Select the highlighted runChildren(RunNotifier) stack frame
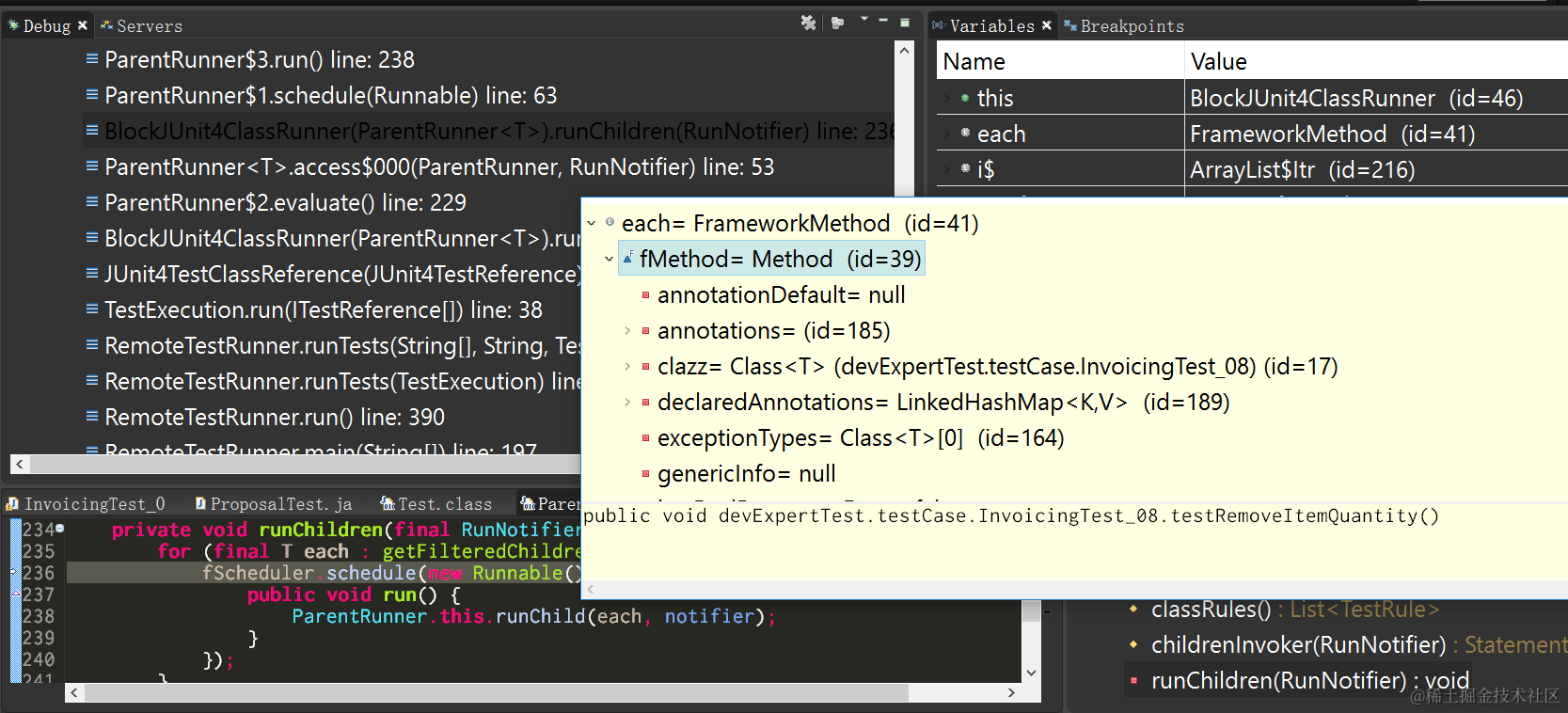The width and height of the screenshot is (1568, 713). click(x=499, y=132)
